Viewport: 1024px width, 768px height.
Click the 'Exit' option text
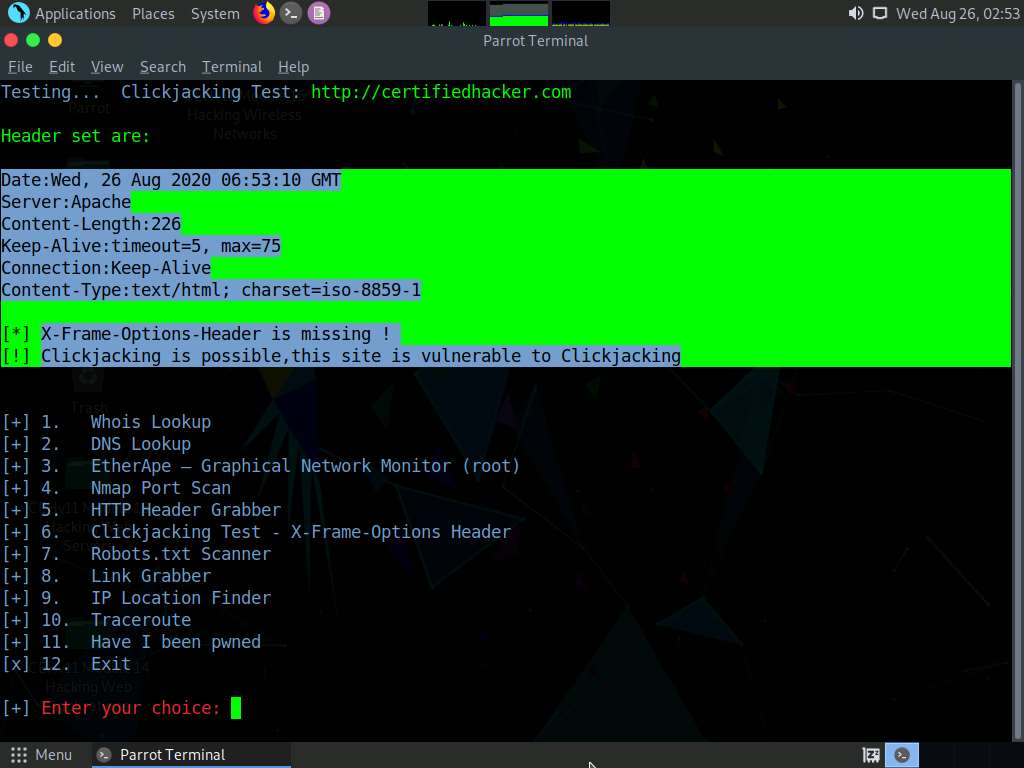pos(111,664)
